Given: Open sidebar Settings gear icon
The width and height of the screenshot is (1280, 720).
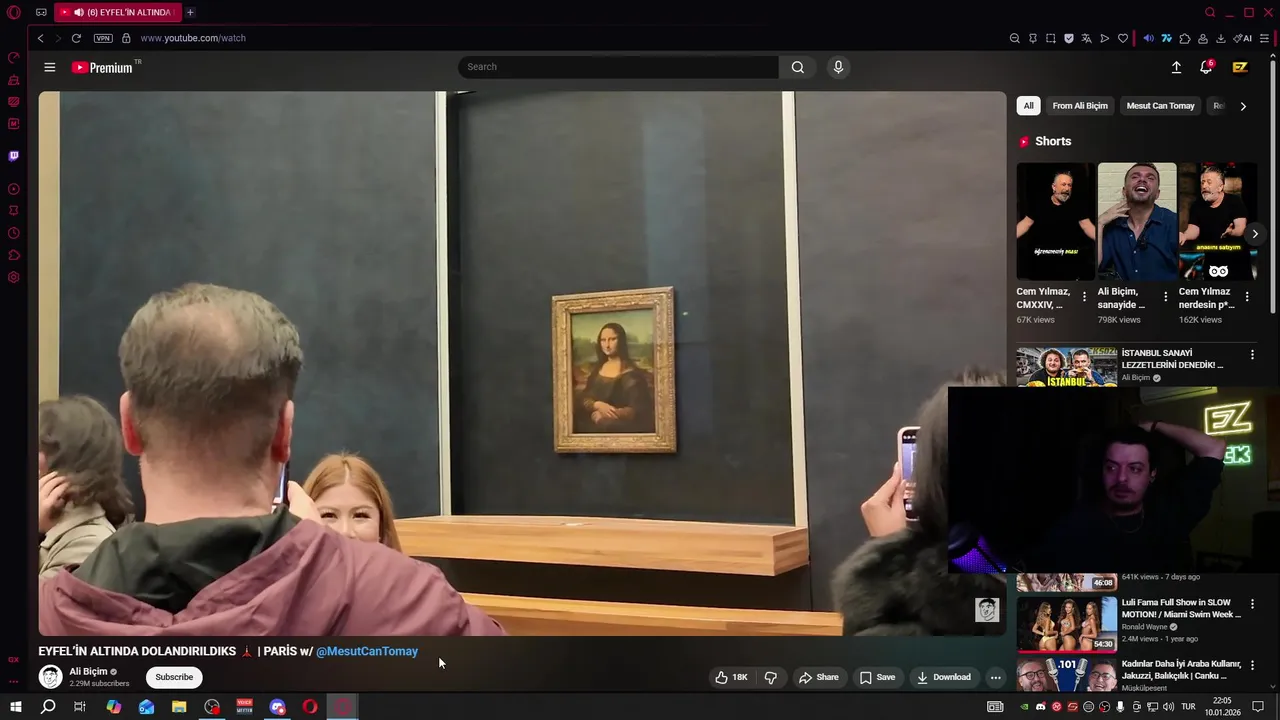Looking at the screenshot, I should coord(14,277).
